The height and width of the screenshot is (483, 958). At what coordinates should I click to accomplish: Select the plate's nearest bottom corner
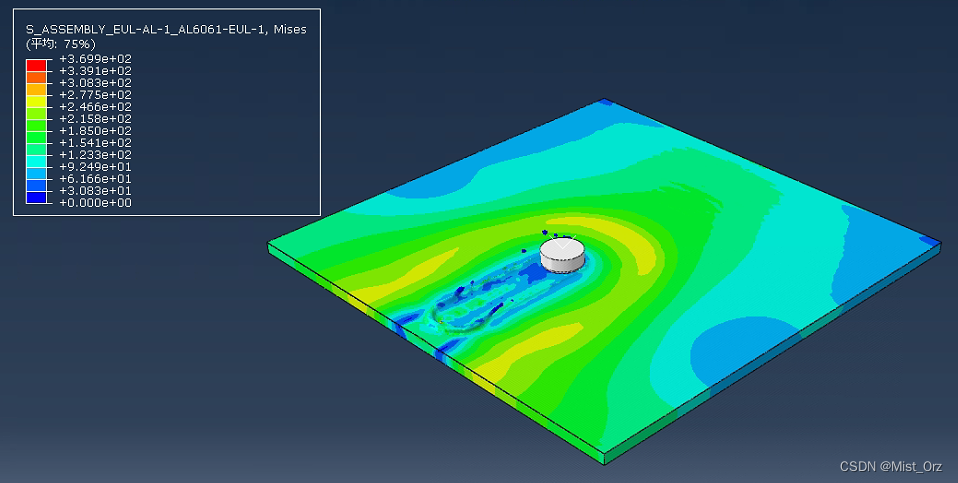click(x=606, y=460)
